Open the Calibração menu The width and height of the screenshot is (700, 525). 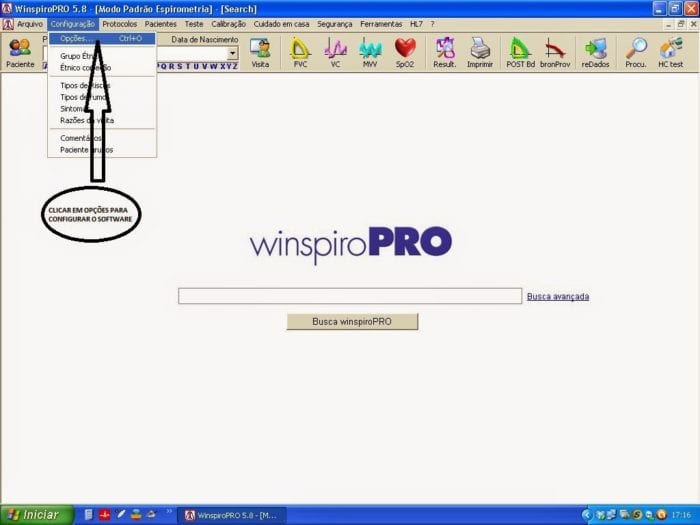[x=229, y=24]
